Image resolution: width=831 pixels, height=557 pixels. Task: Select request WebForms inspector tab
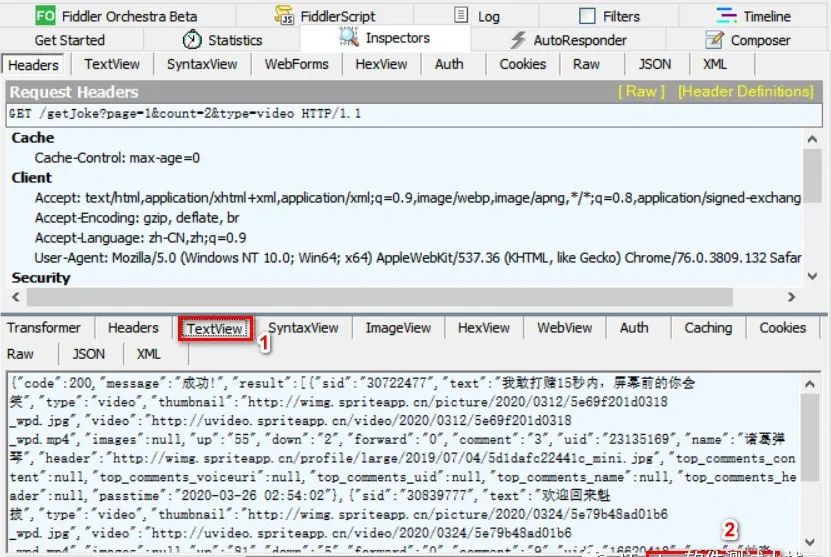point(296,64)
